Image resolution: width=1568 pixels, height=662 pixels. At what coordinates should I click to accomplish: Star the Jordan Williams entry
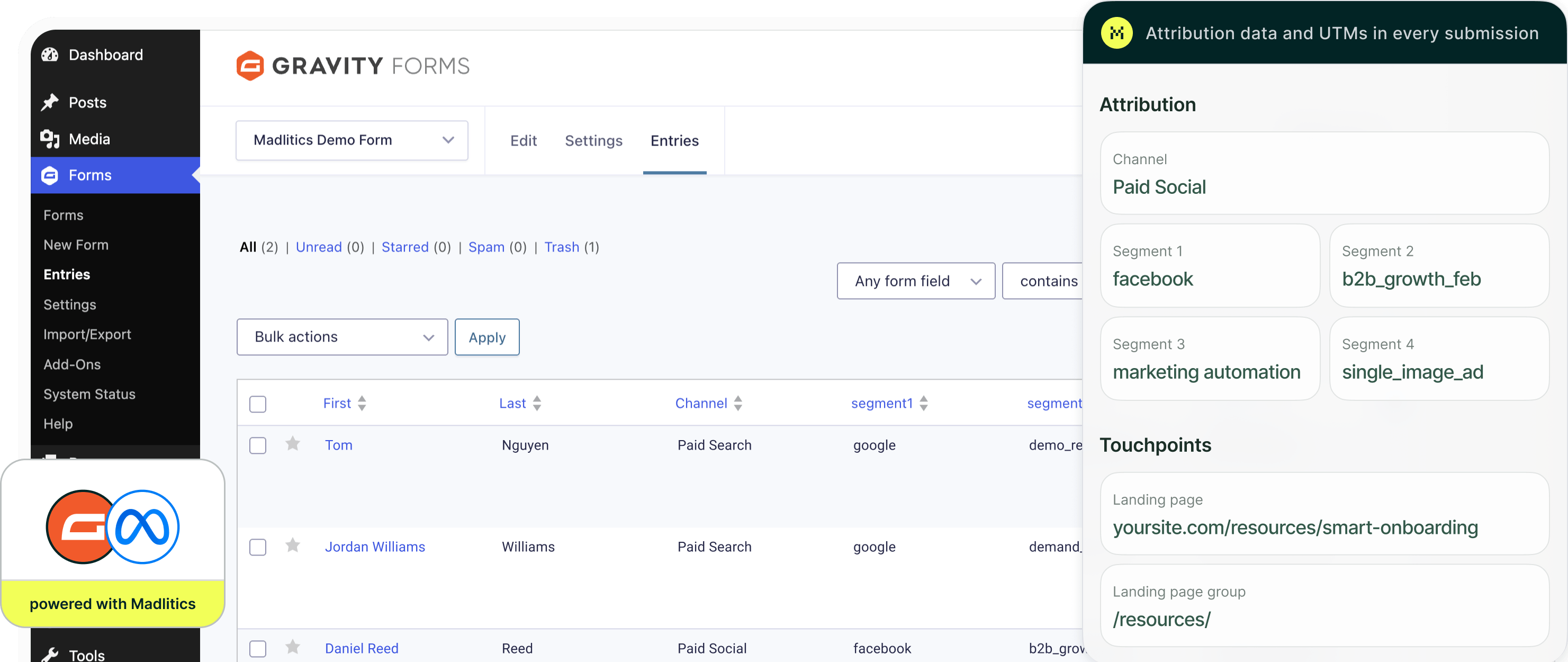[293, 545]
